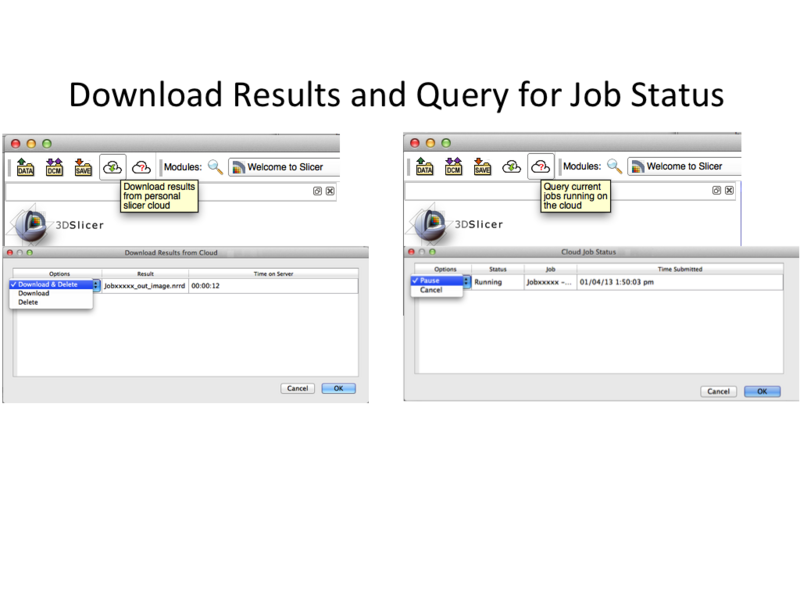Open Options dropdown arrows in Download Results dialog
This screenshot has width=800, height=600.
(96, 285)
